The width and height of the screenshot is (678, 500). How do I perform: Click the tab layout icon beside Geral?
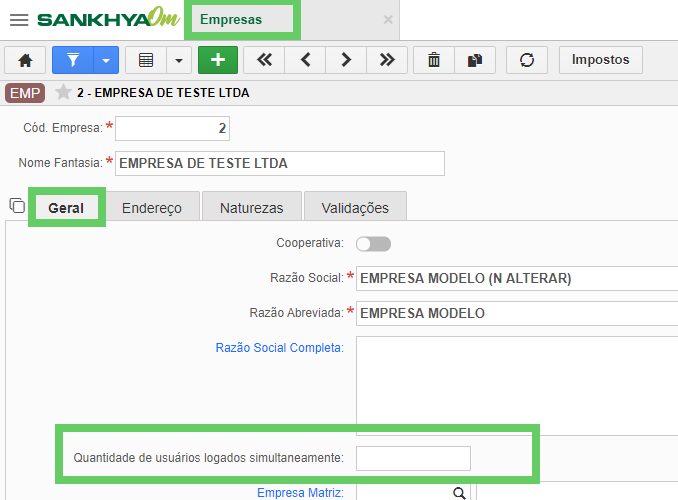tap(17, 205)
